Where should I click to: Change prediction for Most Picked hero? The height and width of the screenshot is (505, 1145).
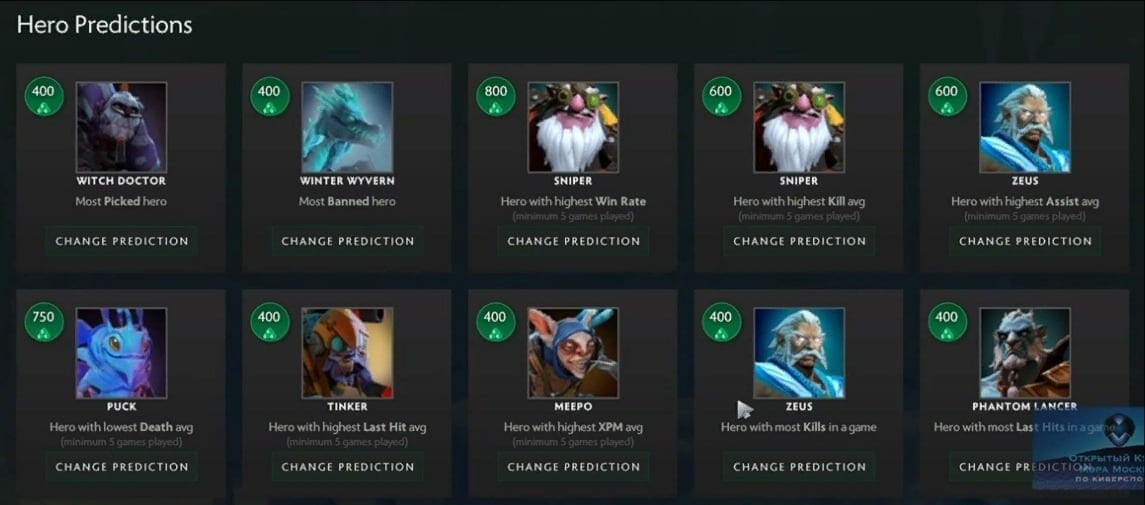coord(122,241)
